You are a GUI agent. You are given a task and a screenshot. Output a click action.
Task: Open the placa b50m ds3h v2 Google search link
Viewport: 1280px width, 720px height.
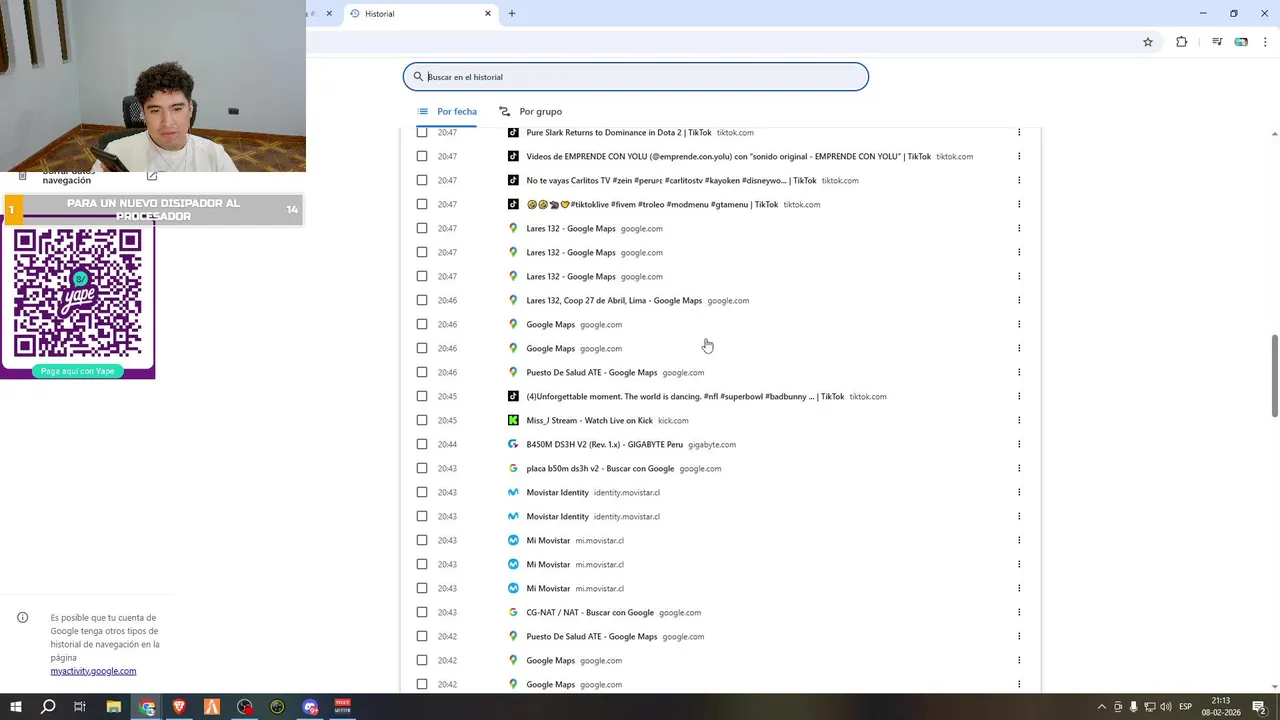(600, 468)
